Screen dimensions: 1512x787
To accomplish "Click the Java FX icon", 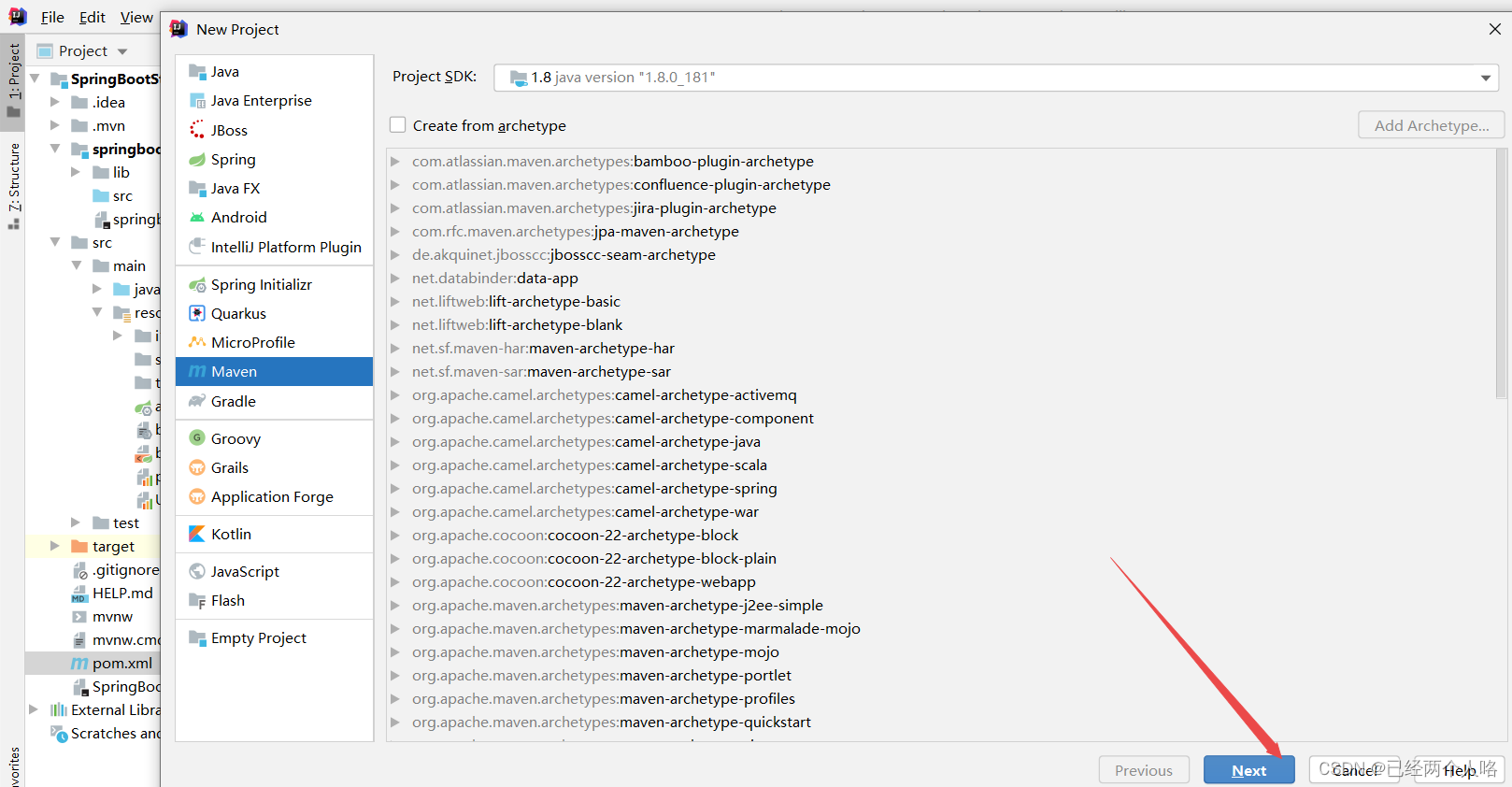I will pyautogui.click(x=197, y=188).
